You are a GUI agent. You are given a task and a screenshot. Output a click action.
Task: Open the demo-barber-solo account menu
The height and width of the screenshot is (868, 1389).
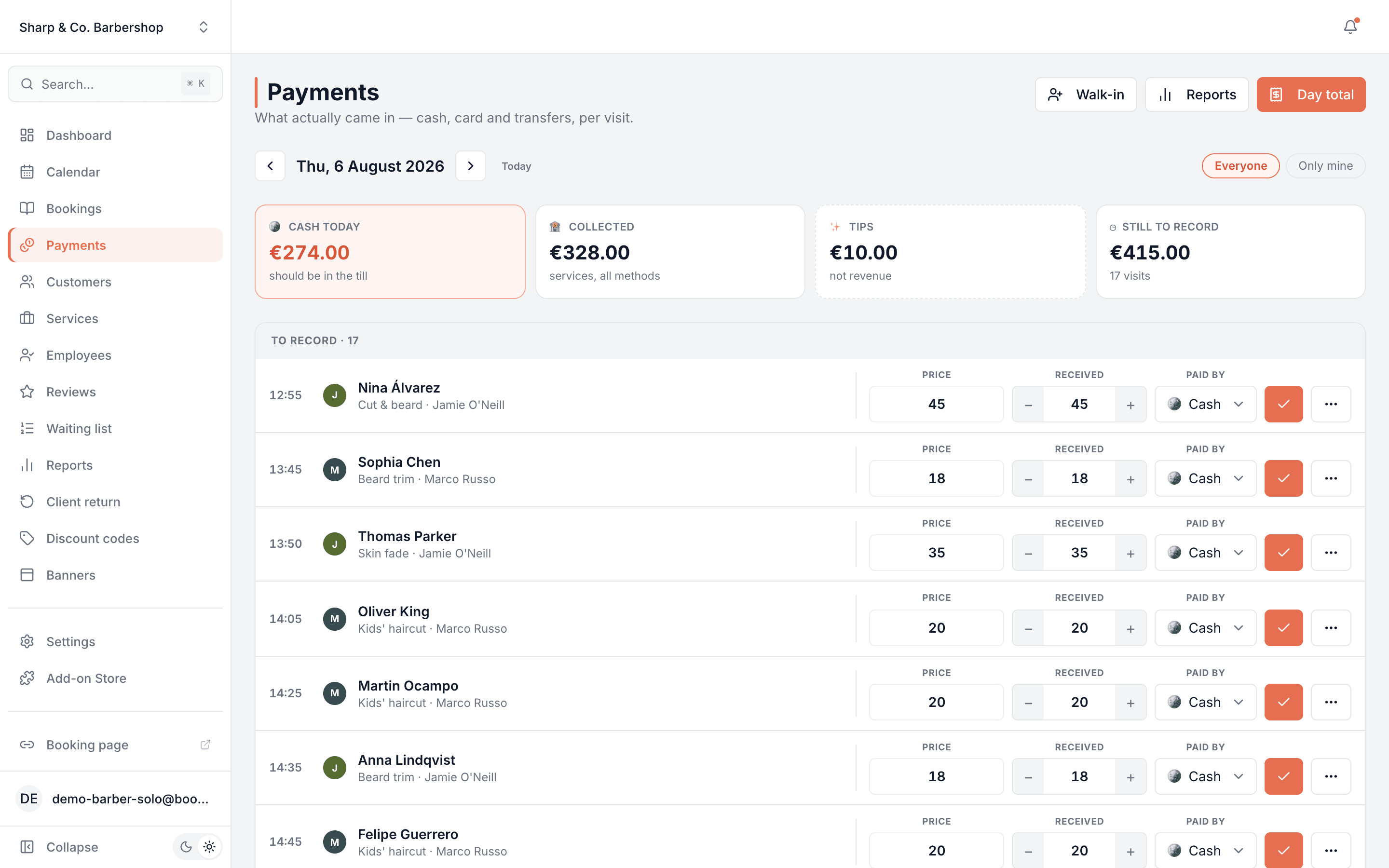click(115, 799)
